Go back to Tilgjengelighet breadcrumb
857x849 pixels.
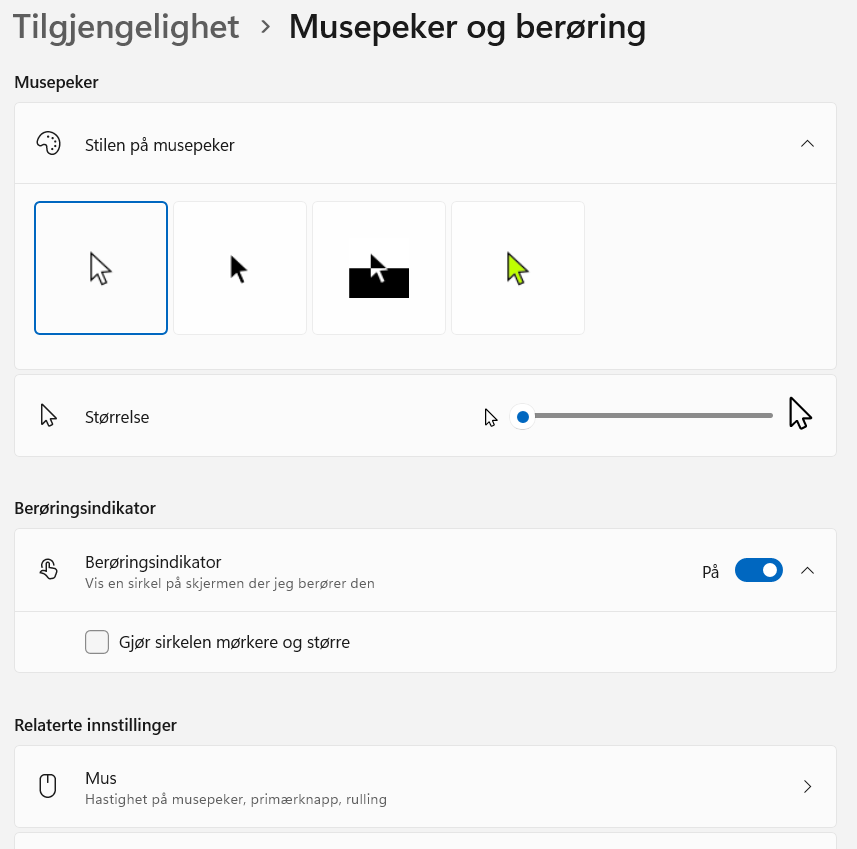pyautogui.click(x=126, y=27)
